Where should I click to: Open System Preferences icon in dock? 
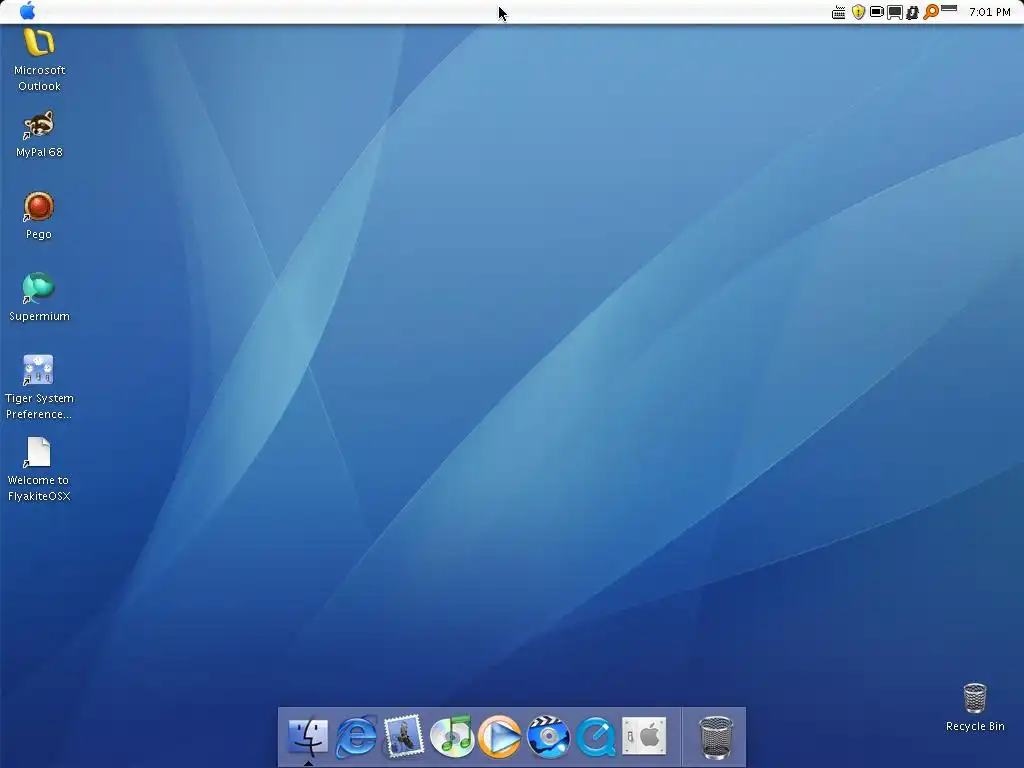tap(644, 736)
